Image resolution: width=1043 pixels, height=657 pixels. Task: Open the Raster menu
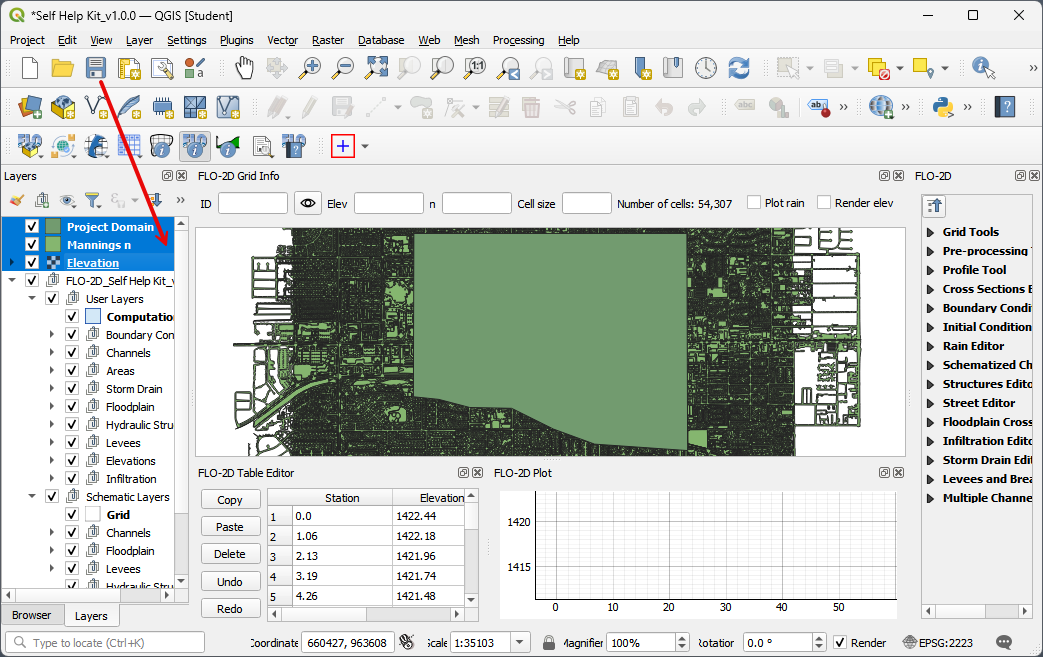click(327, 40)
